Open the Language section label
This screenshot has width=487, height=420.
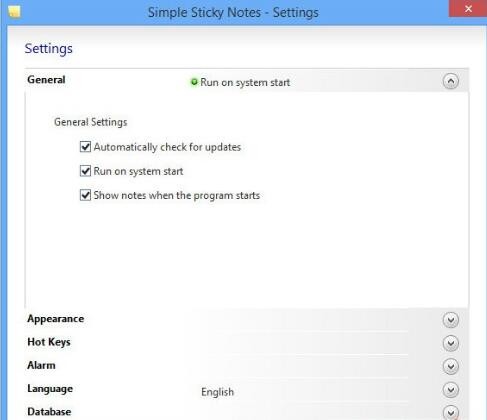click(x=50, y=389)
